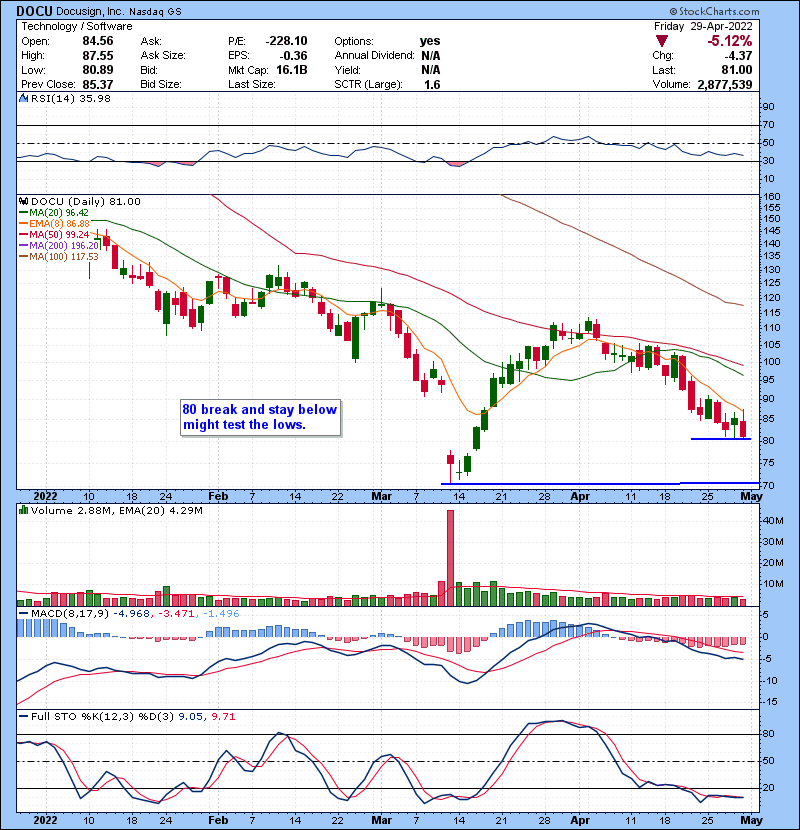Click the 'May' label on price chart axis
This screenshot has width=800, height=830.
pos(751,497)
